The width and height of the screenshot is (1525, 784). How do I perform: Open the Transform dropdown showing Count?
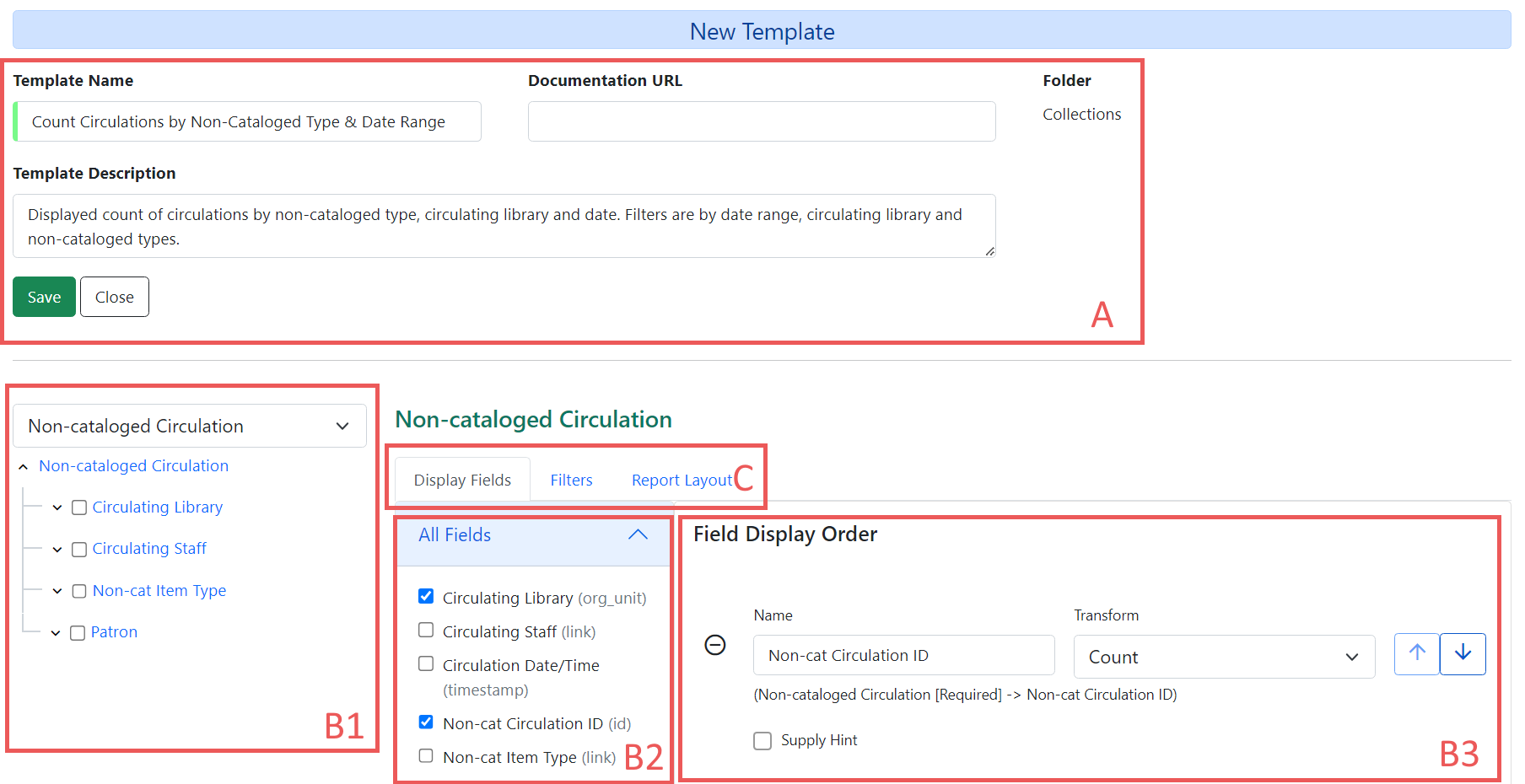click(1223, 657)
